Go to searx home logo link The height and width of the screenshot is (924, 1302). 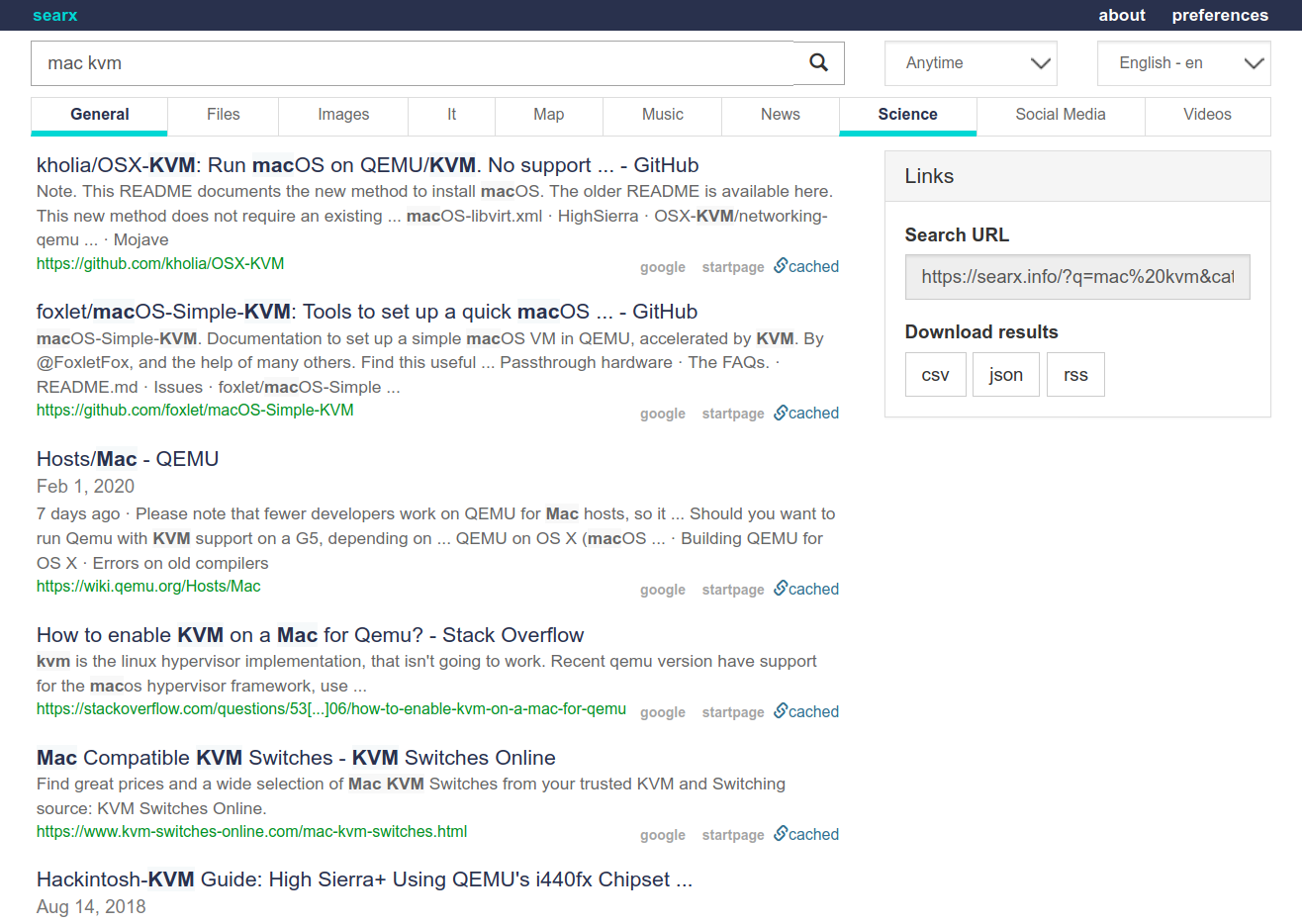pos(54,15)
